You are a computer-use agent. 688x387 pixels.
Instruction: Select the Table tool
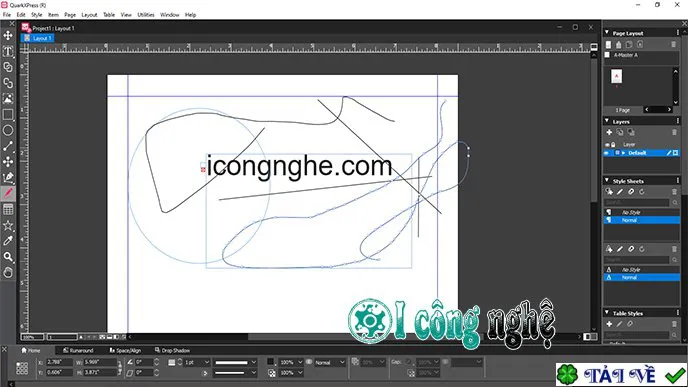[8, 209]
